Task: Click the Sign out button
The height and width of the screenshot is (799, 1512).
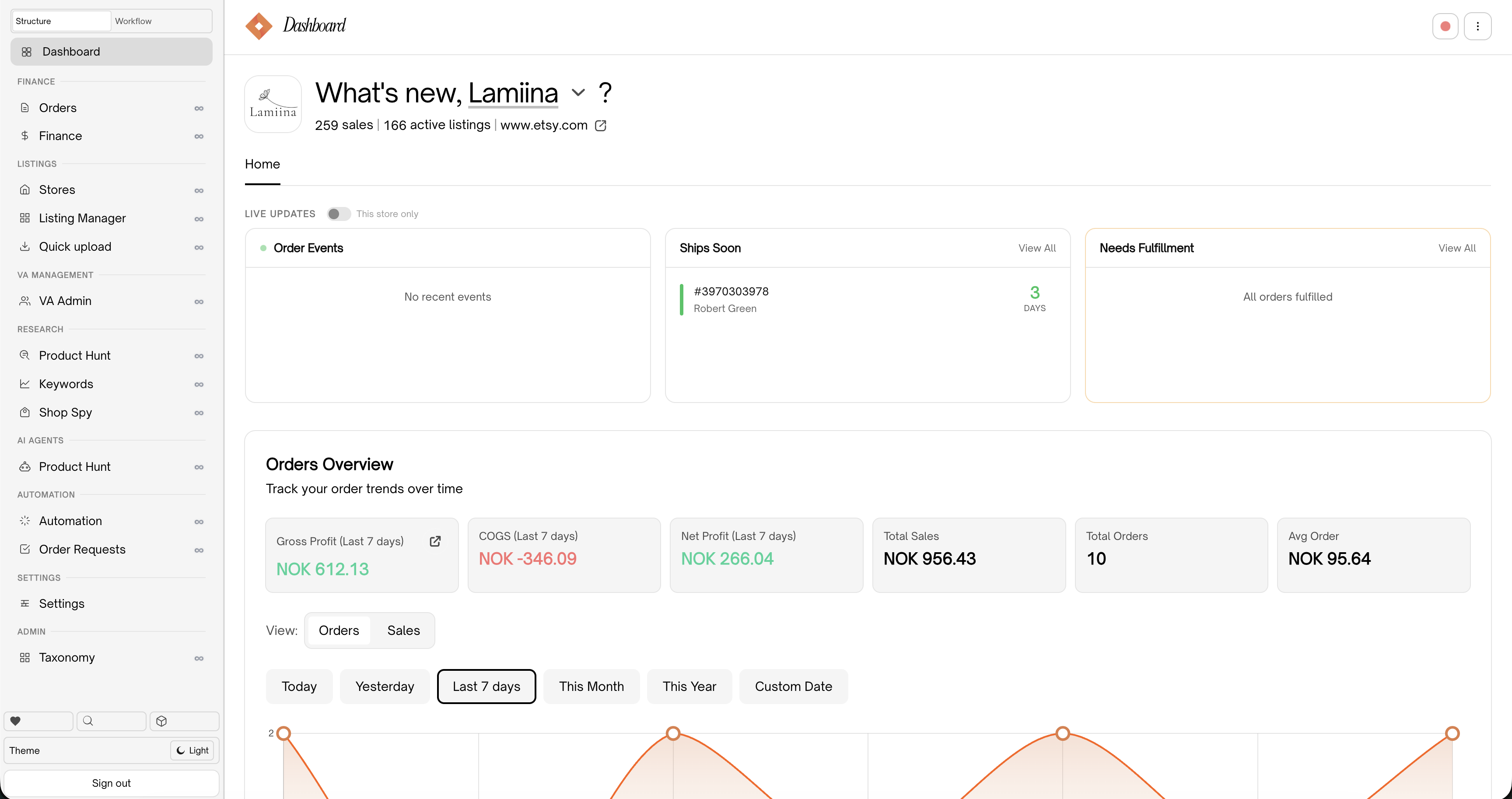Action: (111, 783)
